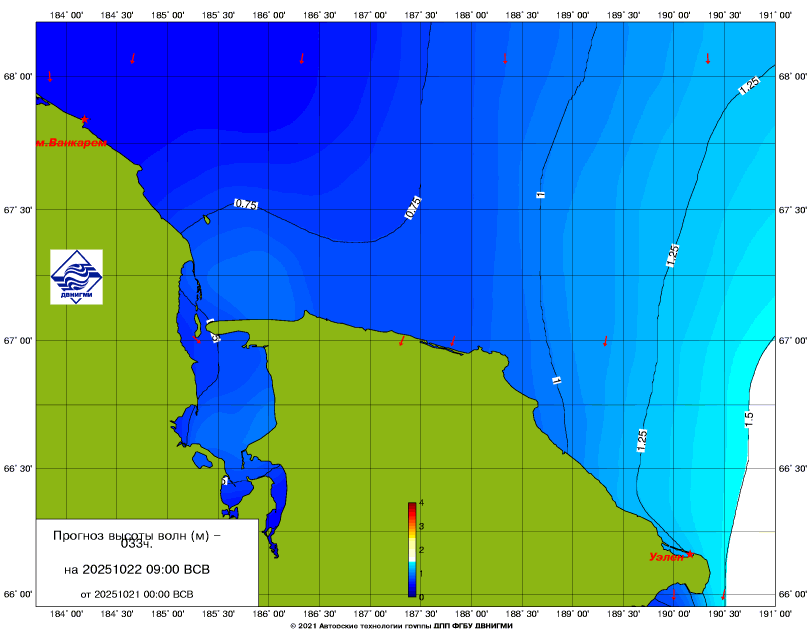
Task: Click forecast time 'на 20251022 09:00 ВСВ'
Action: (x=138, y=571)
